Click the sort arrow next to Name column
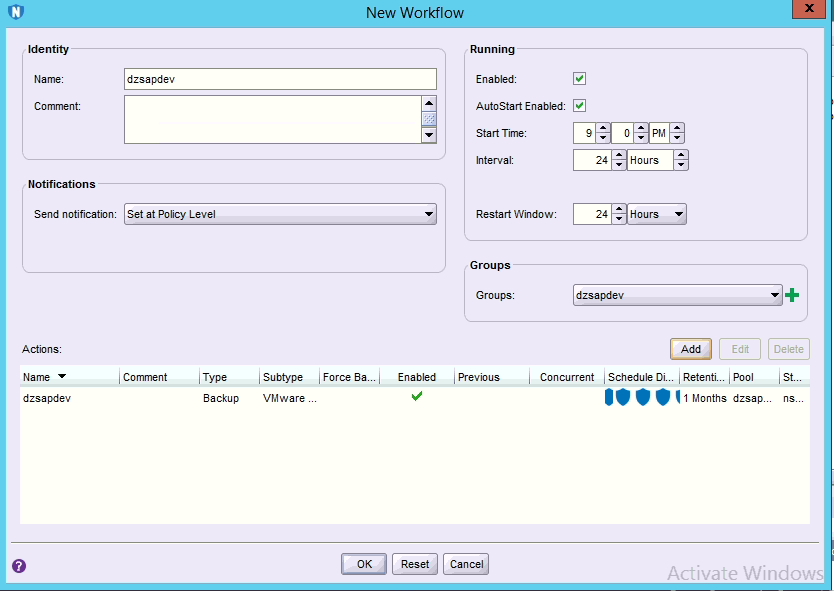This screenshot has height=591, width=834. click(x=63, y=377)
